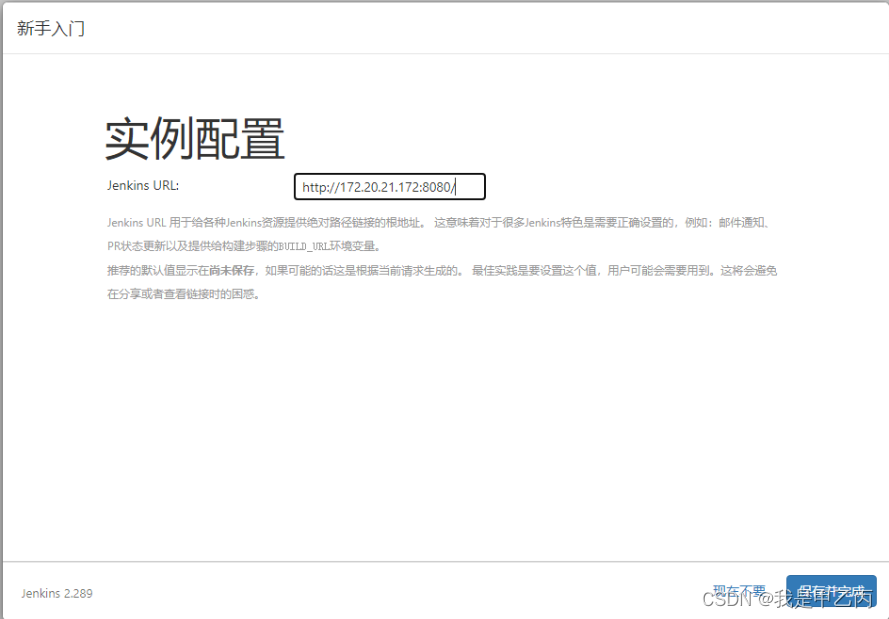Screen dimensions: 889x619
Task: Click the 实例配置 heading
Action: click(194, 139)
